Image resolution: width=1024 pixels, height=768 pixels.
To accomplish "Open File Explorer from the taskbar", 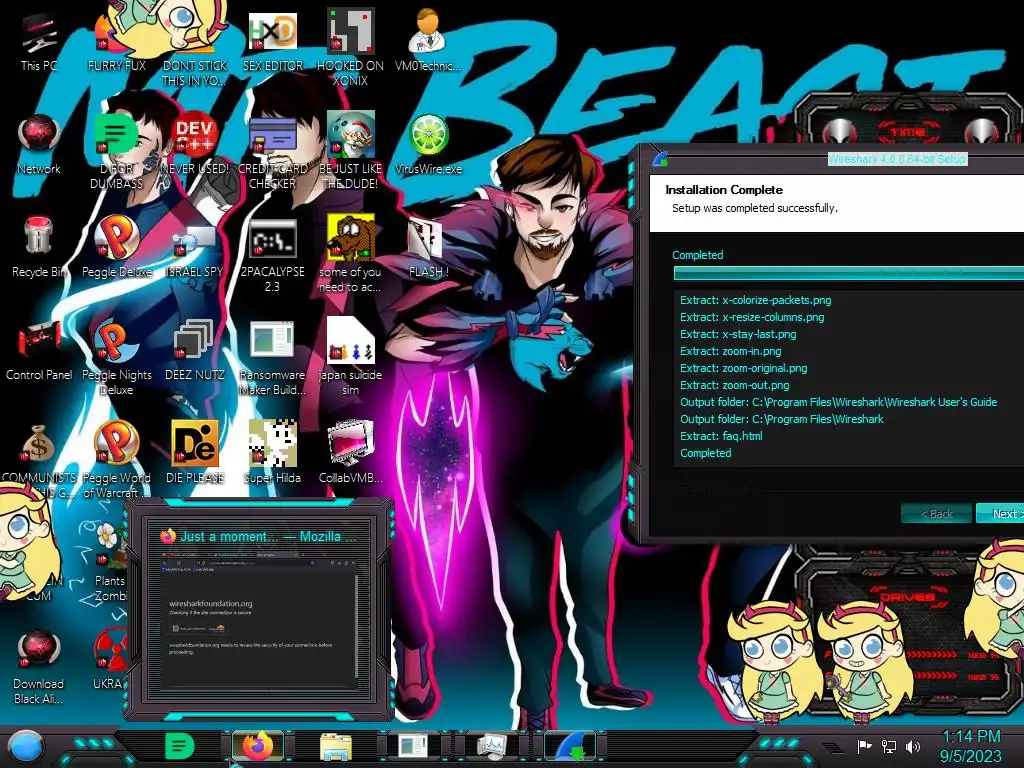I will (x=336, y=747).
